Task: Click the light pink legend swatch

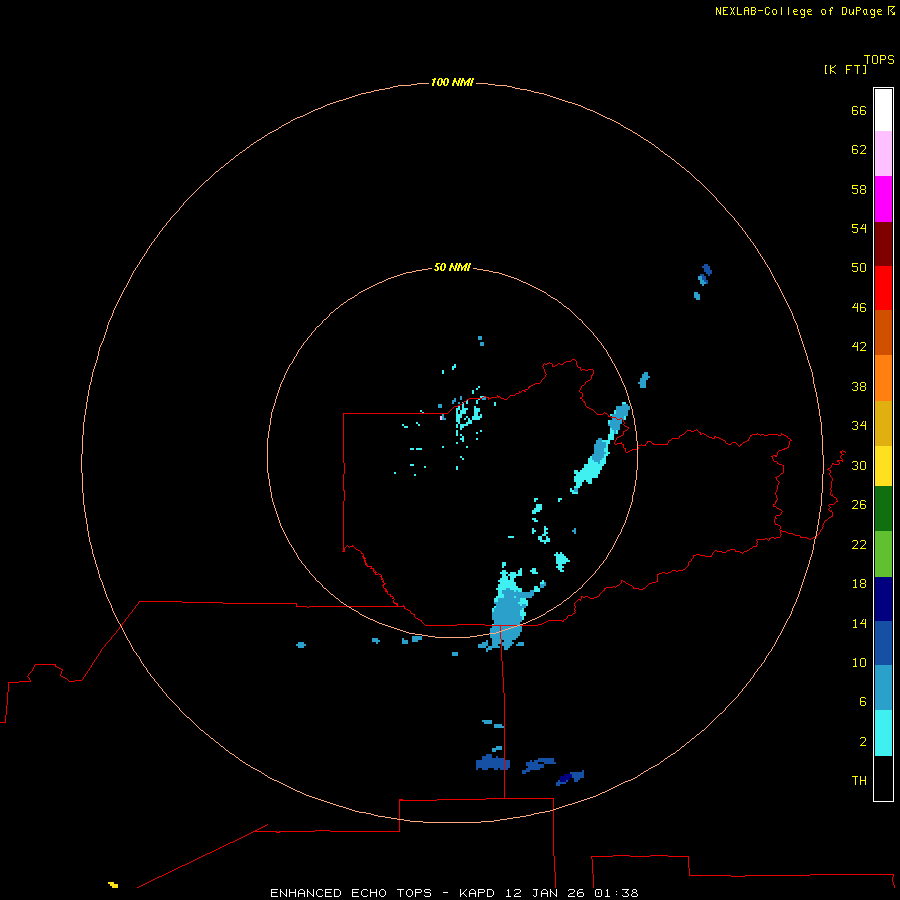Action: [x=883, y=153]
